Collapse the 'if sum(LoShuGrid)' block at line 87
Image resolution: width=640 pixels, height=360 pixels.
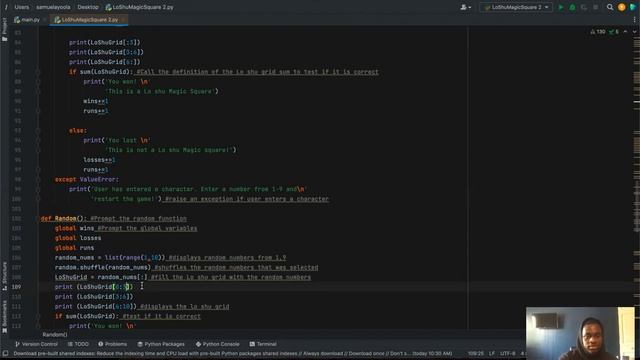point(38,72)
